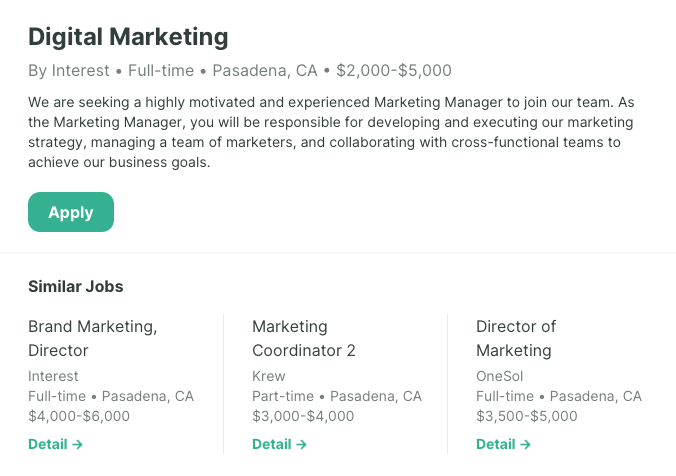Click the green Apply button
Image resolution: width=676 pixels, height=476 pixels.
tap(71, 212)
